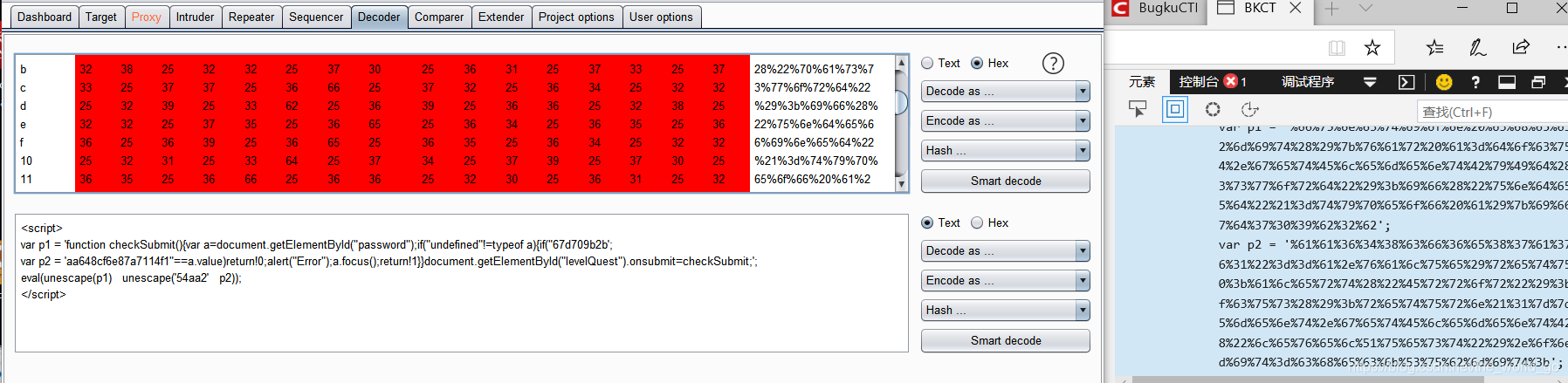
Task: Close the BKCT browser tab
Action: pyautogui.click(x=1295, y=8)
